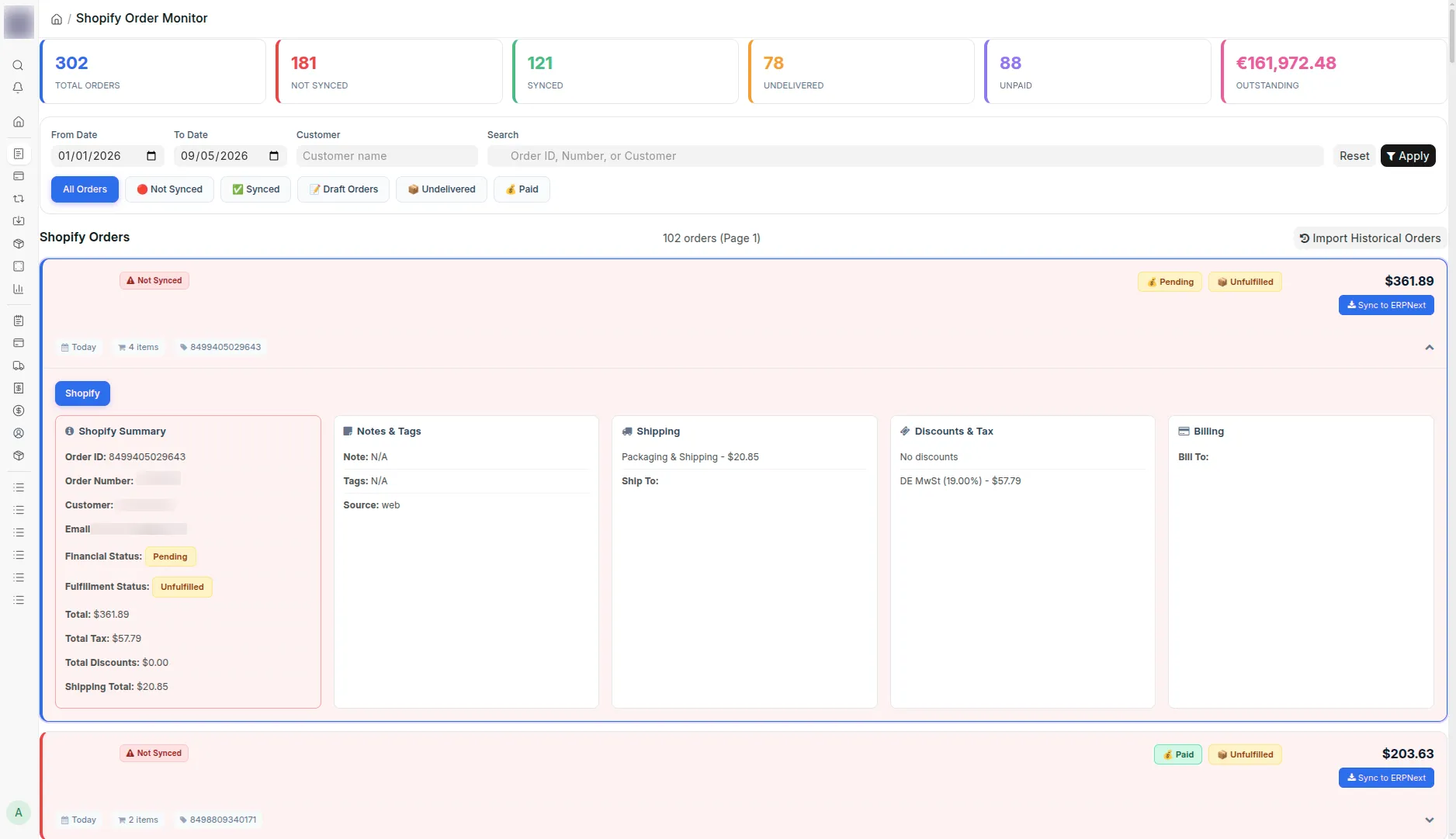Click the To Date 09/05/2026 field
This screenshot has height=839, width=1456.
(230, 156)
